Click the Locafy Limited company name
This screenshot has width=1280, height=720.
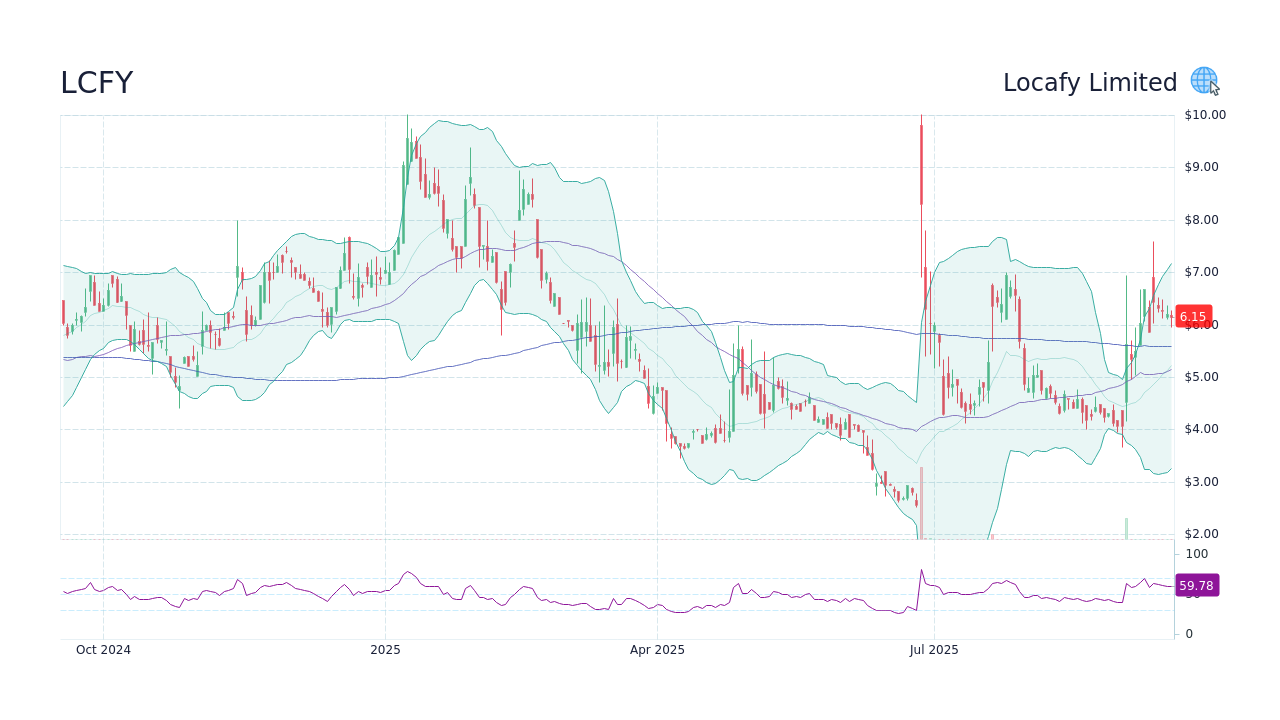[x=1090, y=83]
